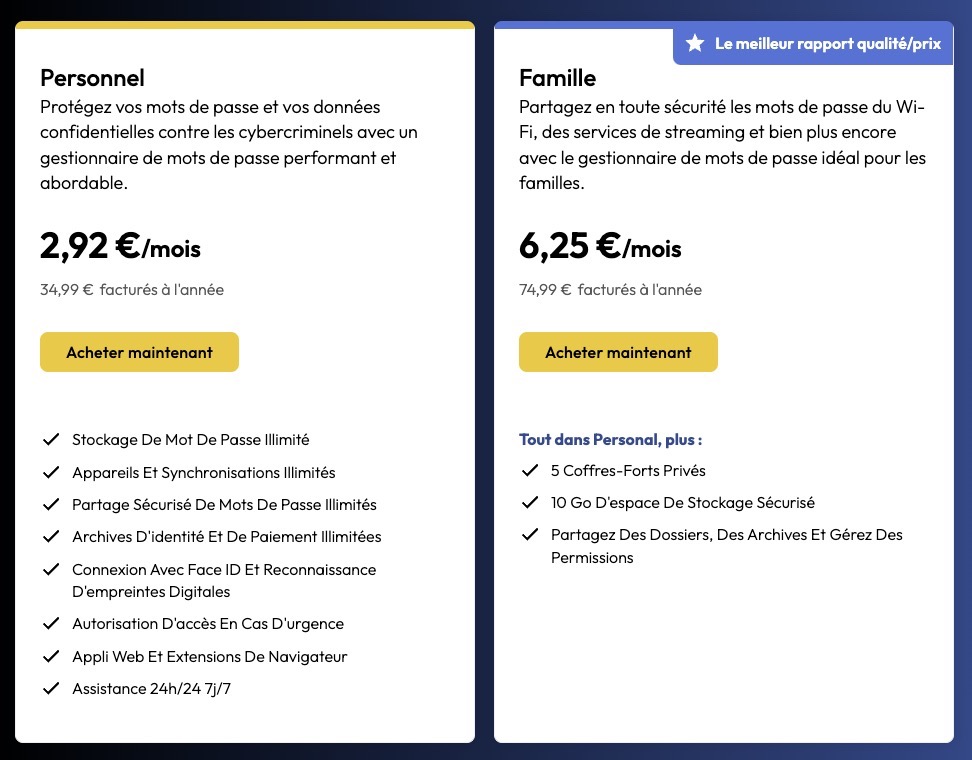Click checkmark beside Partage Sécurisé De Mots De Passe
Screen dimensions: 972x760
pos(50,504)
